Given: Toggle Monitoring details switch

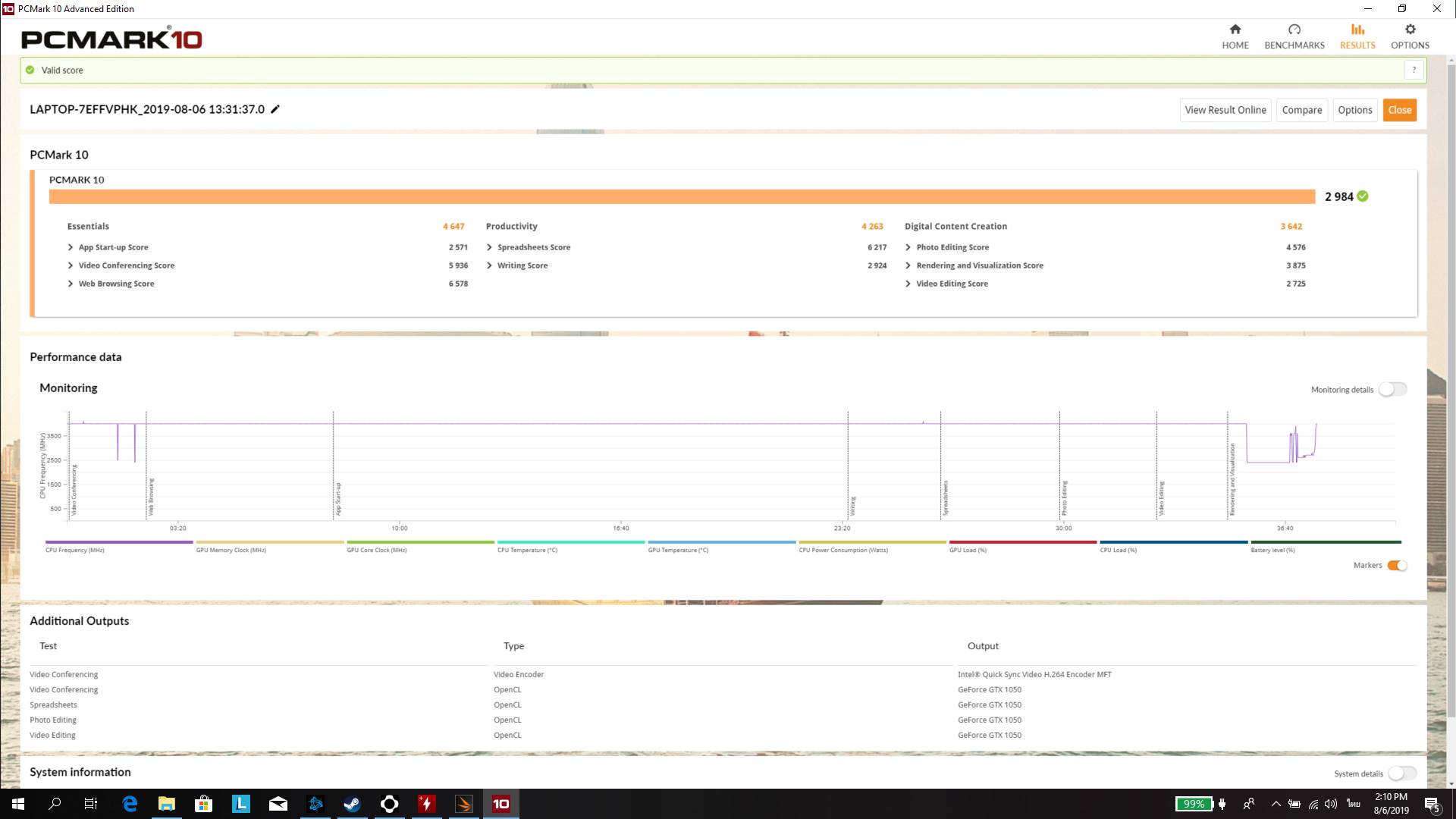Looking at the screenshot, I should click(1393, 389).
